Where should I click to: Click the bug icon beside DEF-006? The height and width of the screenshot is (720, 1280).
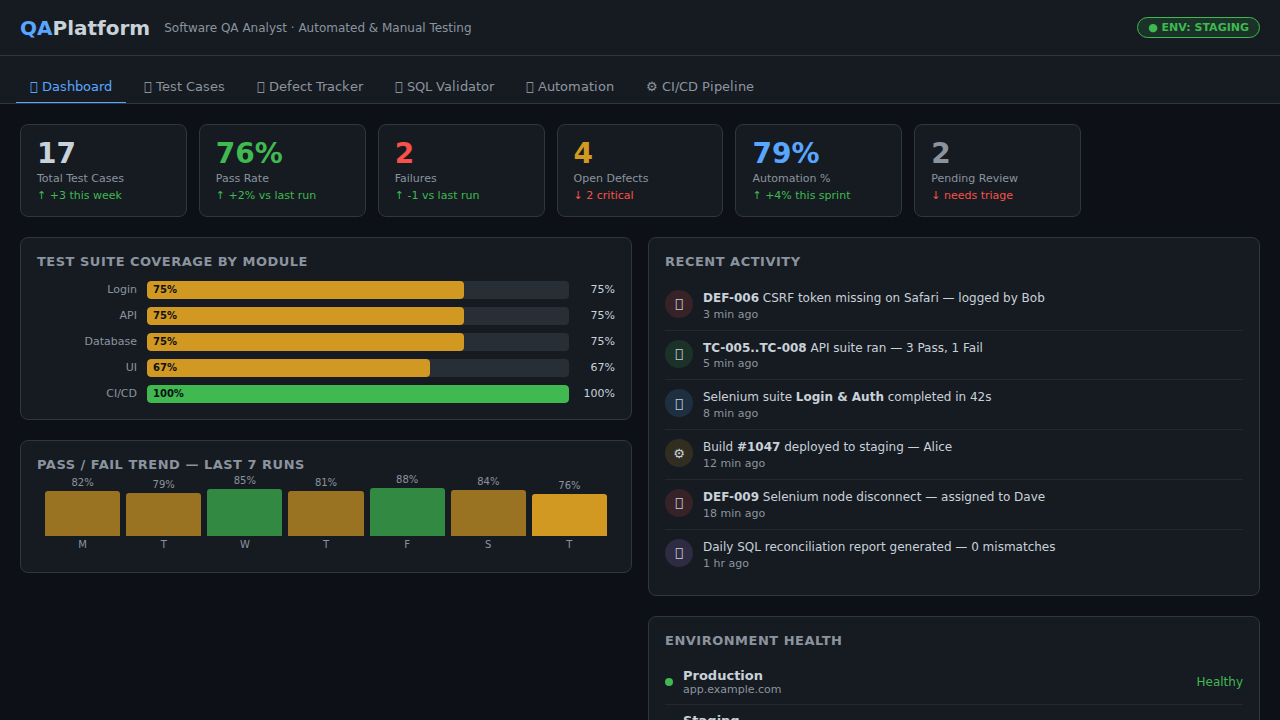point(679,304)
